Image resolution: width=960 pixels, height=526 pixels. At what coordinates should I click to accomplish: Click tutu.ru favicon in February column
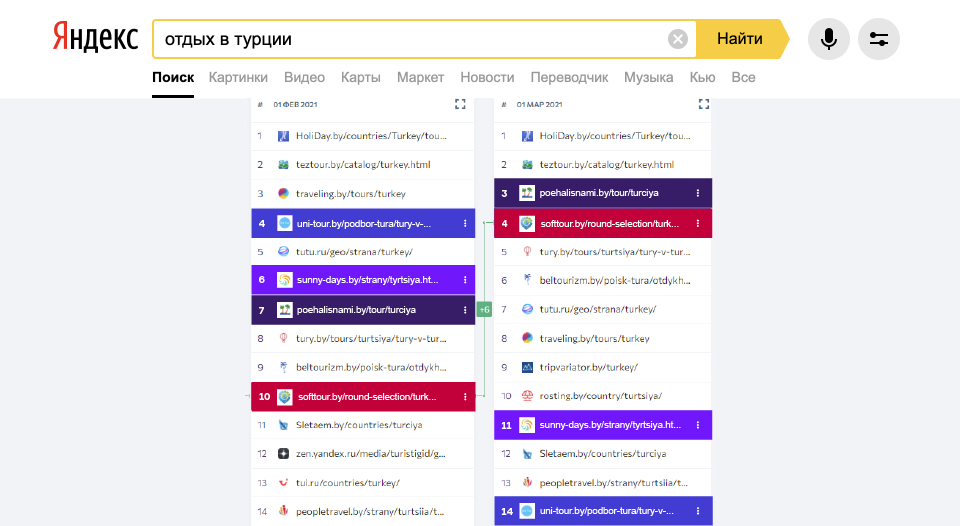click(283, 252)
